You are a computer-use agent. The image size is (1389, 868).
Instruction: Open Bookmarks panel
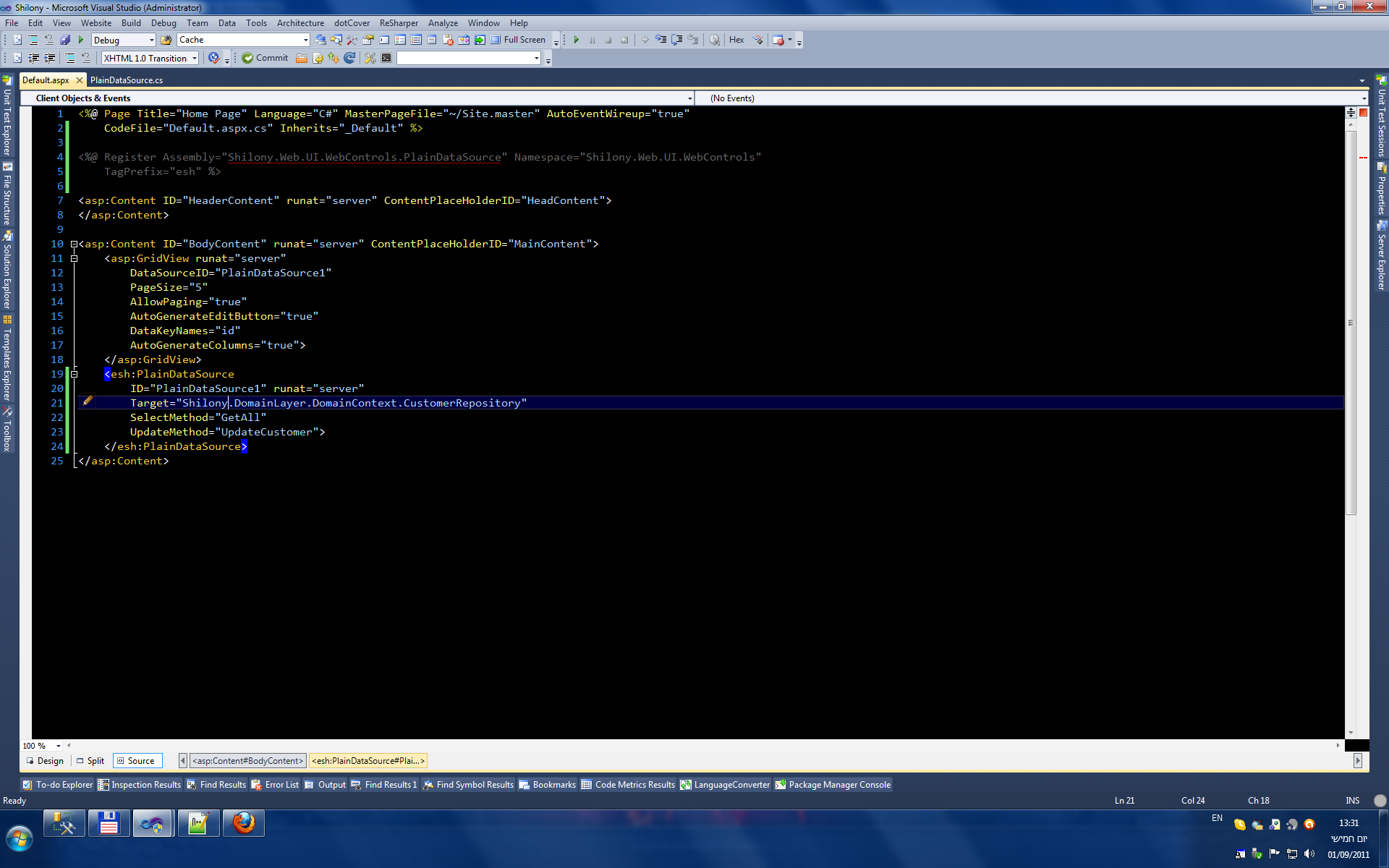[548, 785]
